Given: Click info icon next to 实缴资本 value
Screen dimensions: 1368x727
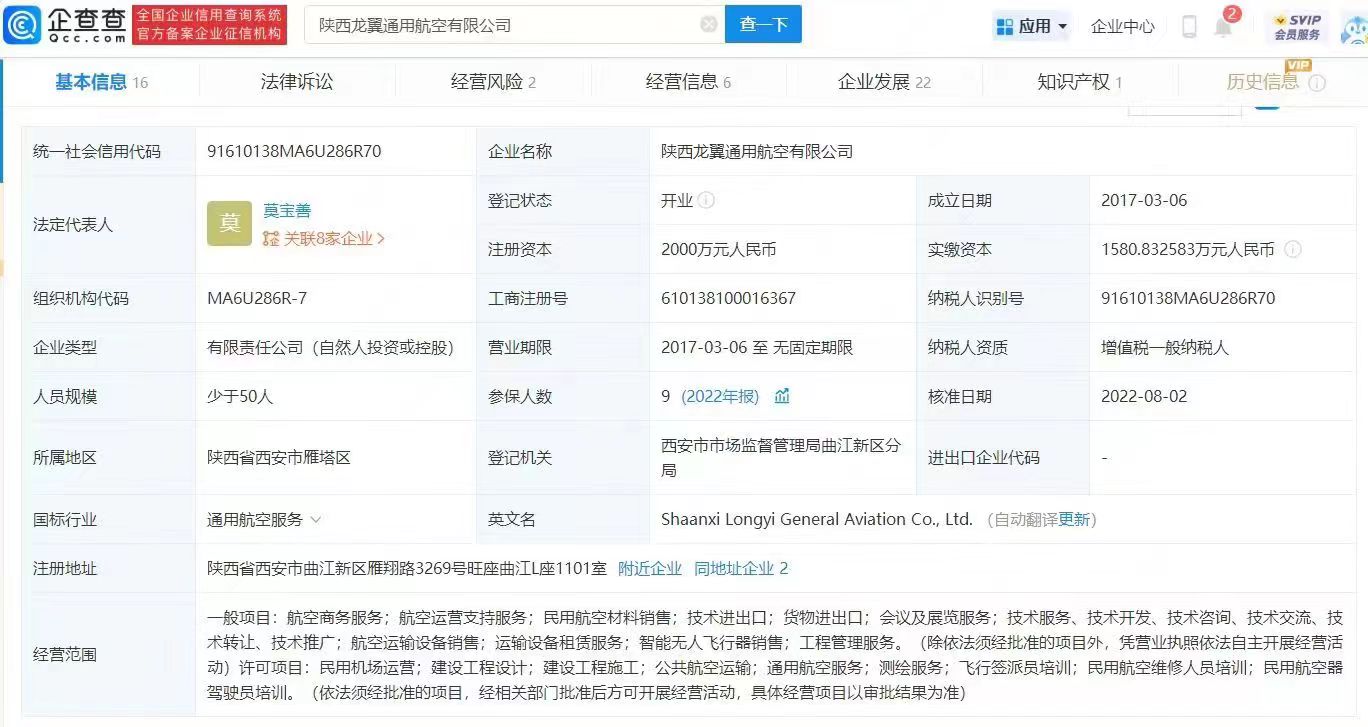Looking at the screenshot, I should [x=1292, y=249].
